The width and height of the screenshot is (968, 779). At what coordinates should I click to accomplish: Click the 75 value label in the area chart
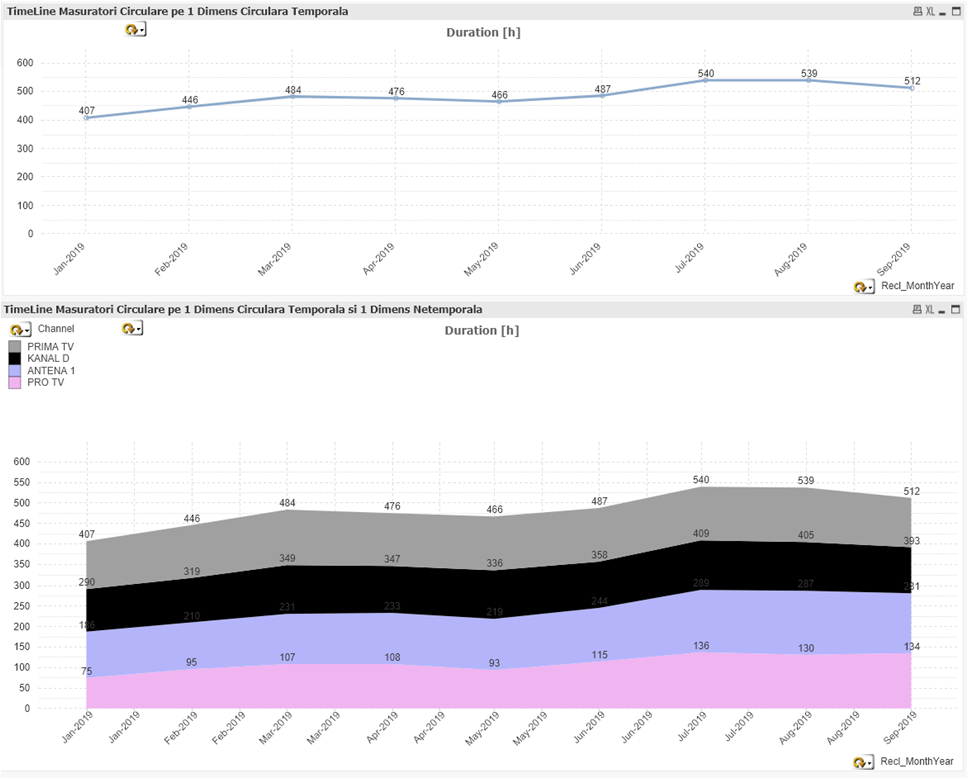point(86,672)
